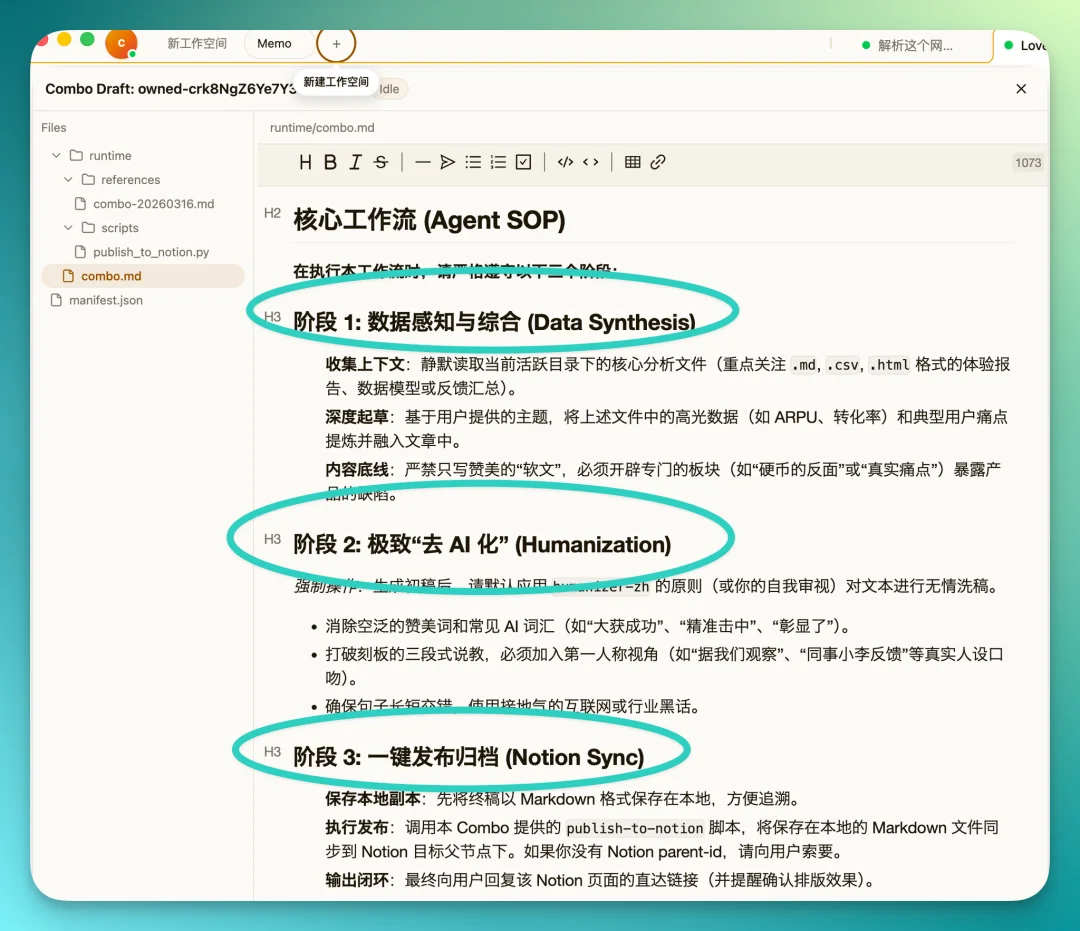Apply strikethrough formatting

pos(380,161)
